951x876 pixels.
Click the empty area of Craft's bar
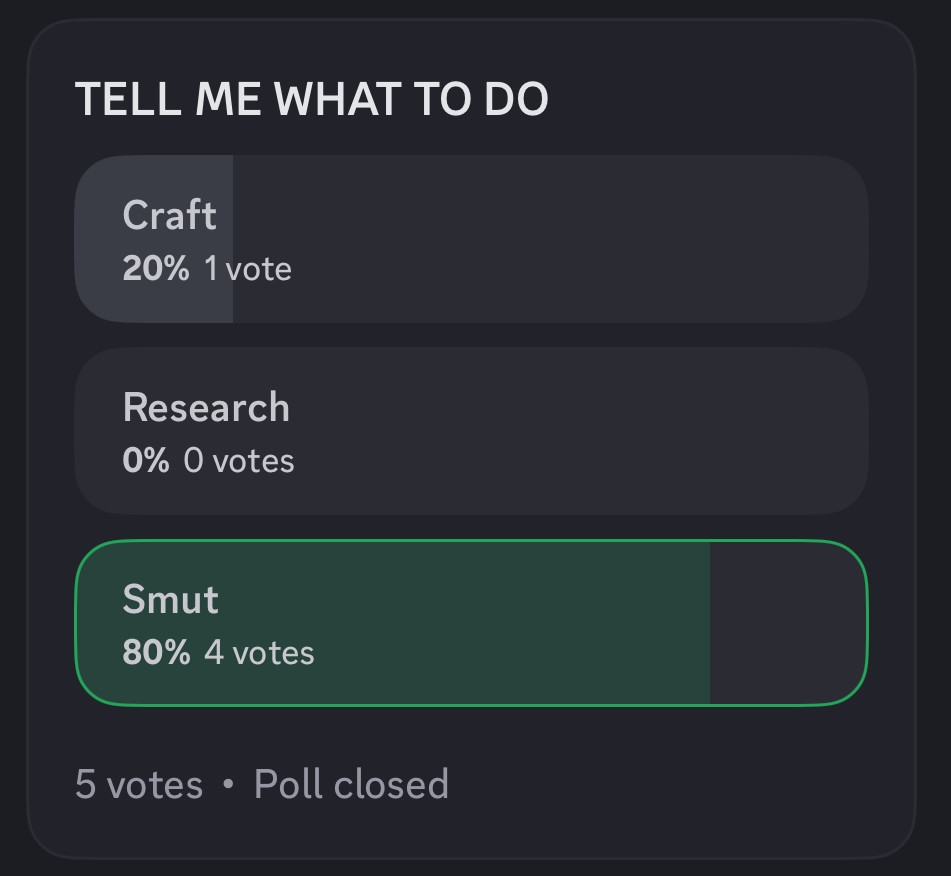(551, 238)
